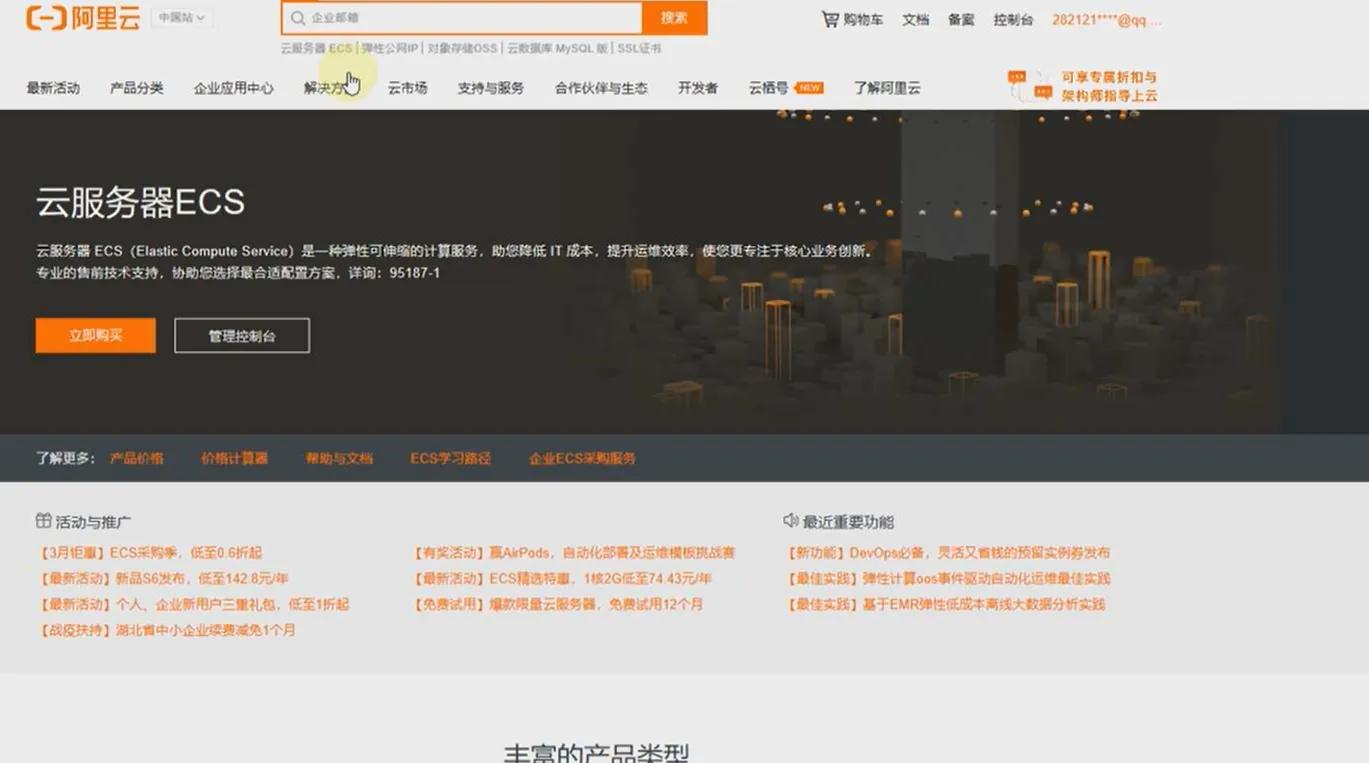Open 【新功能】DevOps必备 announcement link
Image resolution: width=1369 pixels, height=763 pixels.
pos(948,552)
